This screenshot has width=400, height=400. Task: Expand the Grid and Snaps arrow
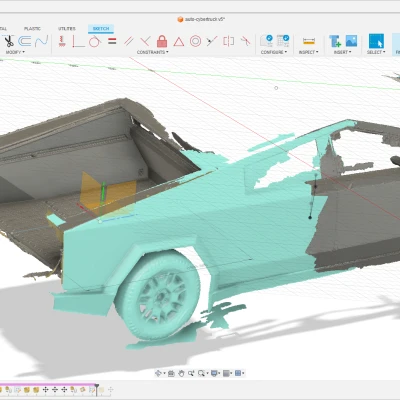(231, 373)
